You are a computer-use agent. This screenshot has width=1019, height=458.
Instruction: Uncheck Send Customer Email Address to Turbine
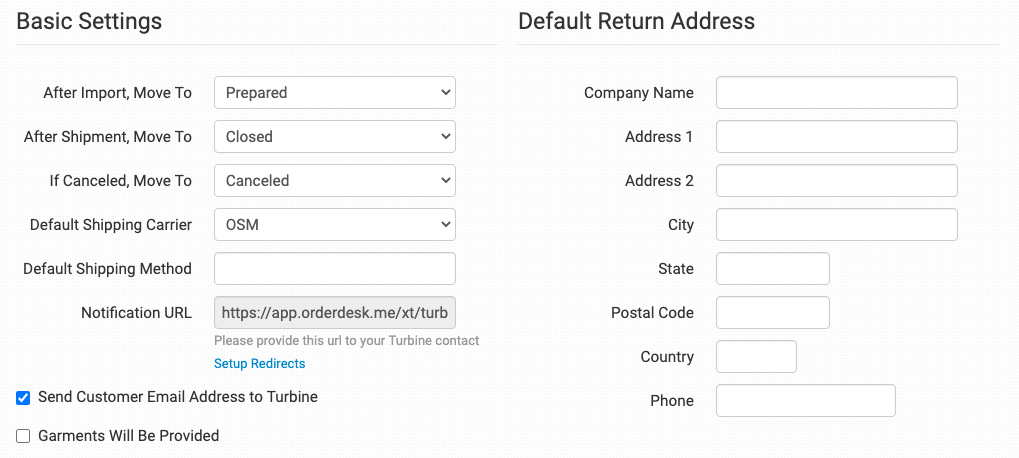tap(23, 398)
